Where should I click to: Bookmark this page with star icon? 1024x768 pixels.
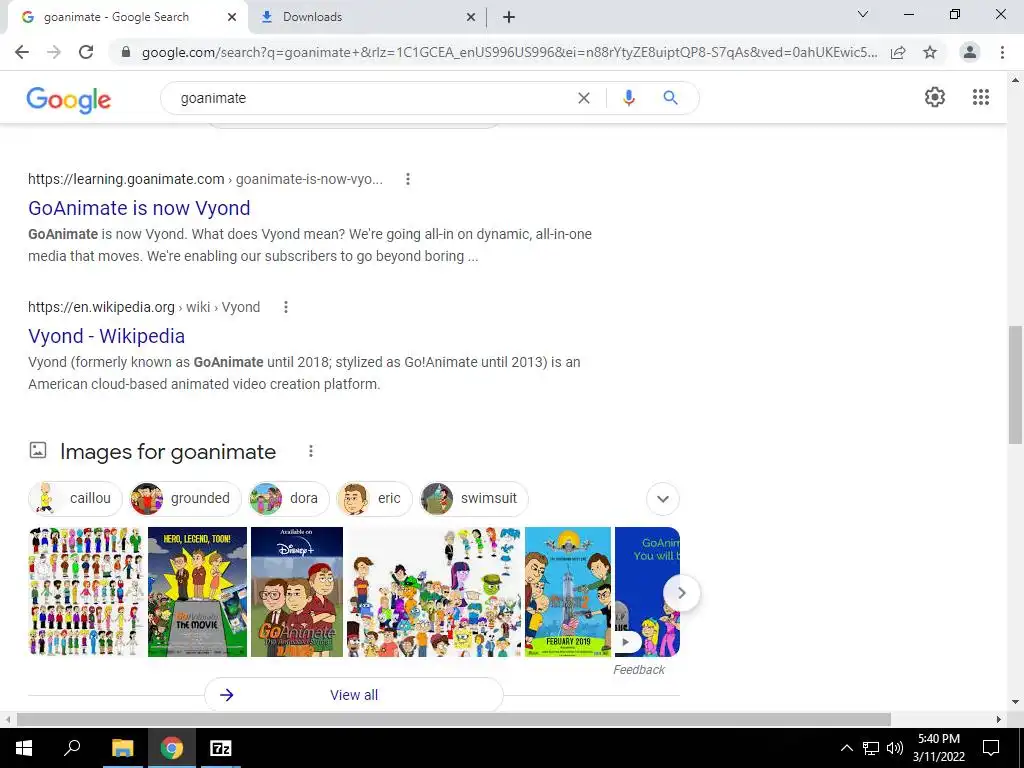[930, 52]
